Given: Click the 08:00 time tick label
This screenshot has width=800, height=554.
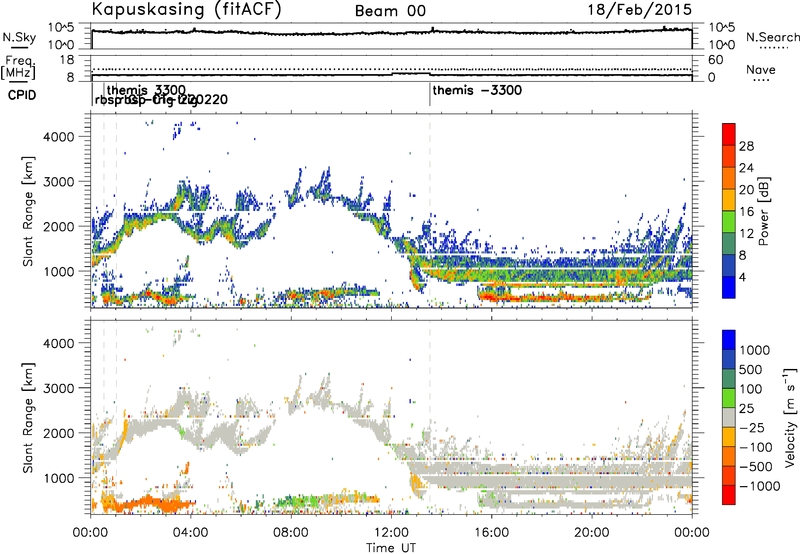Looking at the screenshot, I should (x=291, y=533).
